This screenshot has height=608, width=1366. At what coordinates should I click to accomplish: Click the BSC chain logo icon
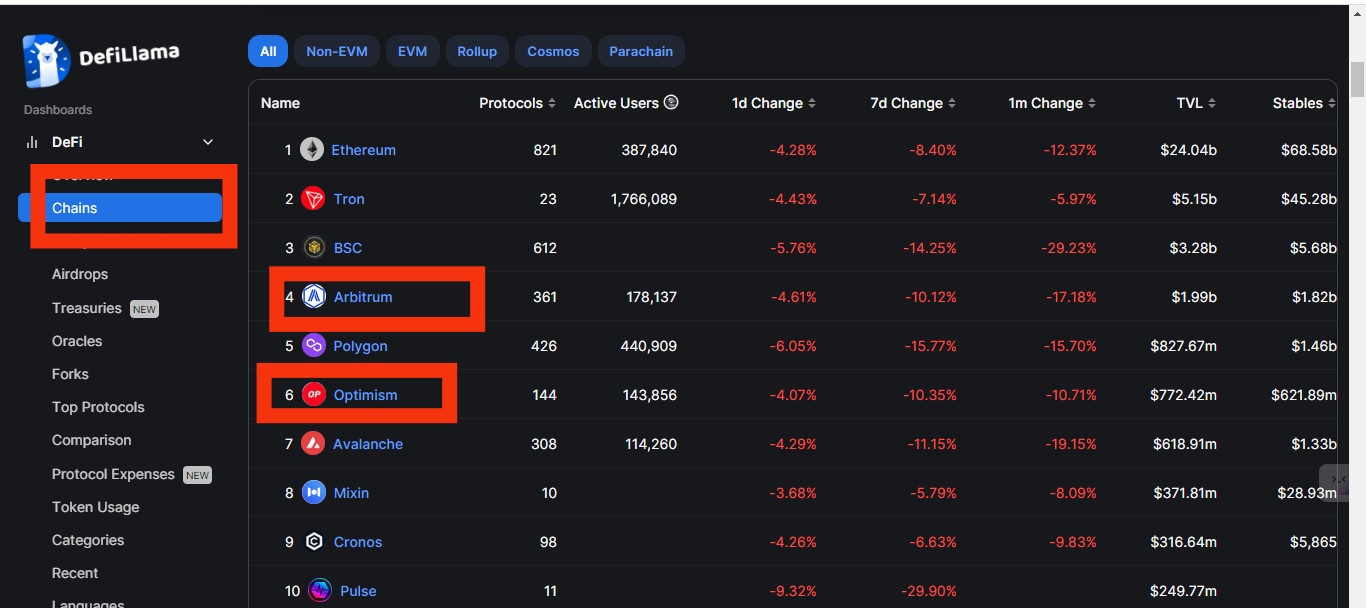coord(314,248)
